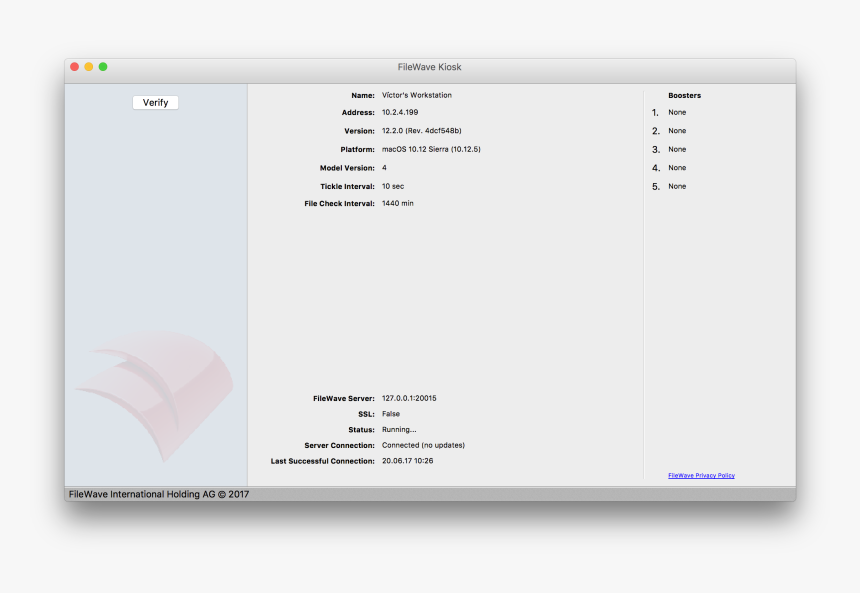Click the Name: label

click(x=363, y=95)
